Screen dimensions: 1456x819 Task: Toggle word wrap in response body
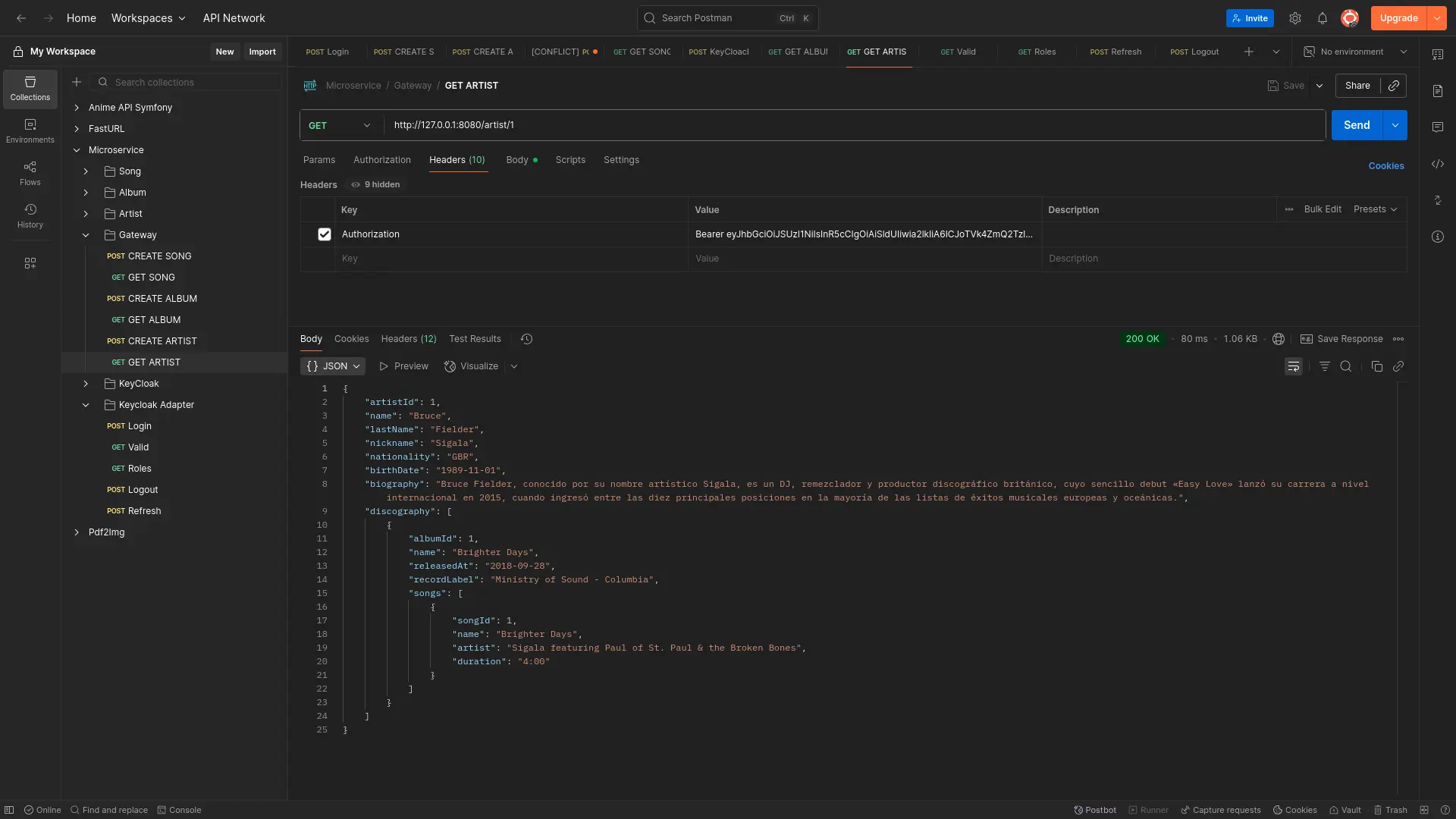coord(1294,366)
